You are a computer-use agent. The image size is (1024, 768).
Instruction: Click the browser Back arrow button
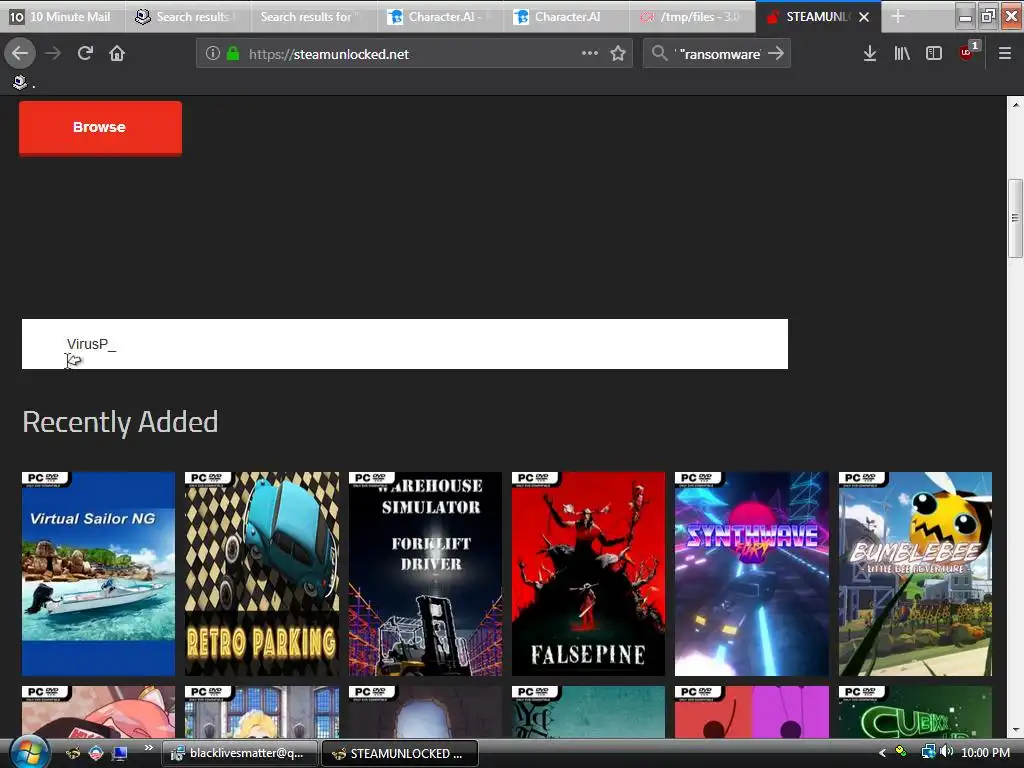(20, 53)
